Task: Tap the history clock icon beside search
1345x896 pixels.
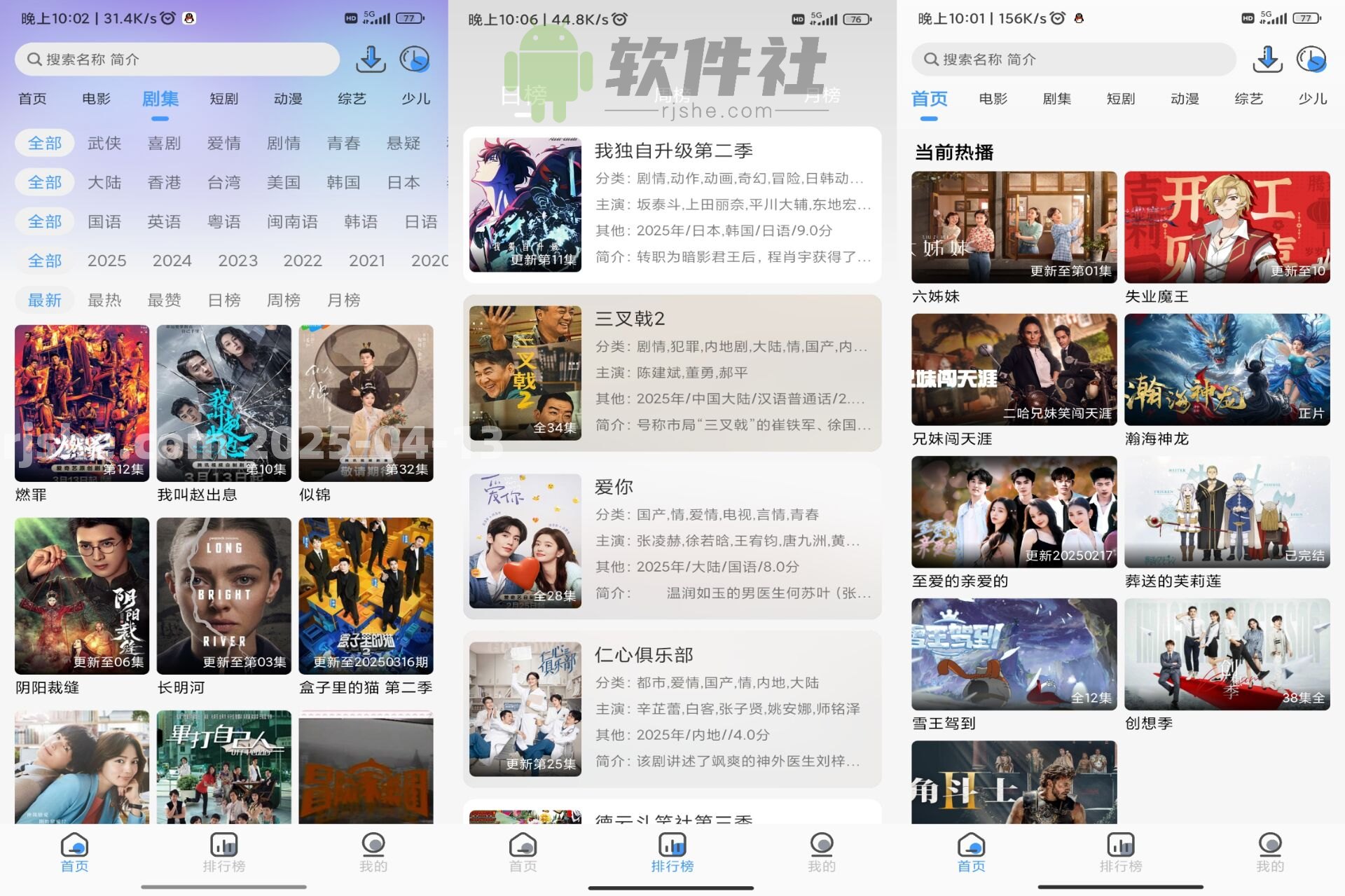Action: coord(1311,60)
